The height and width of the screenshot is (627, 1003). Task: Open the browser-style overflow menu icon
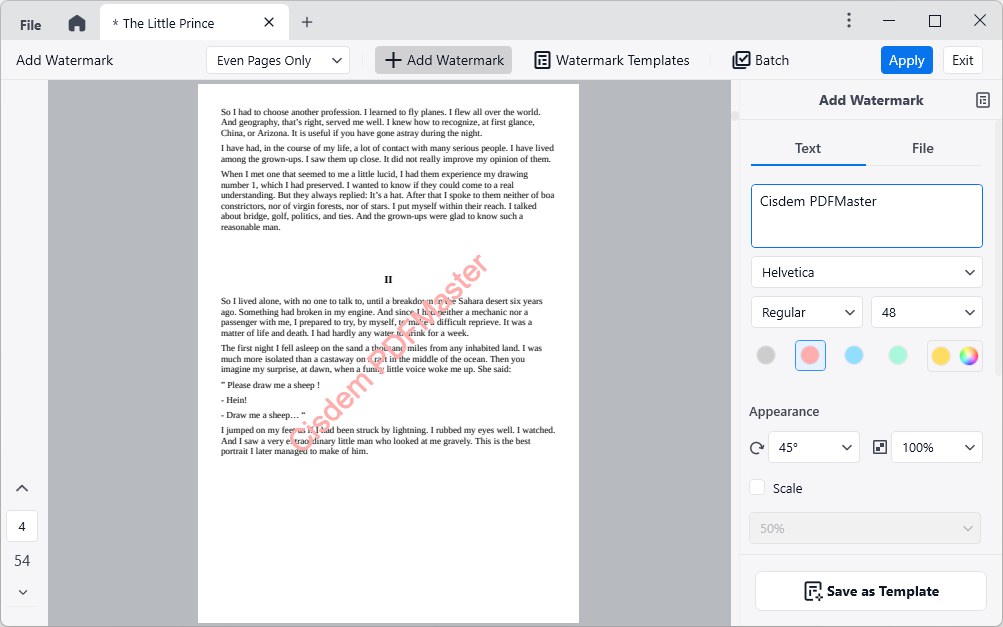pos(848,20)
